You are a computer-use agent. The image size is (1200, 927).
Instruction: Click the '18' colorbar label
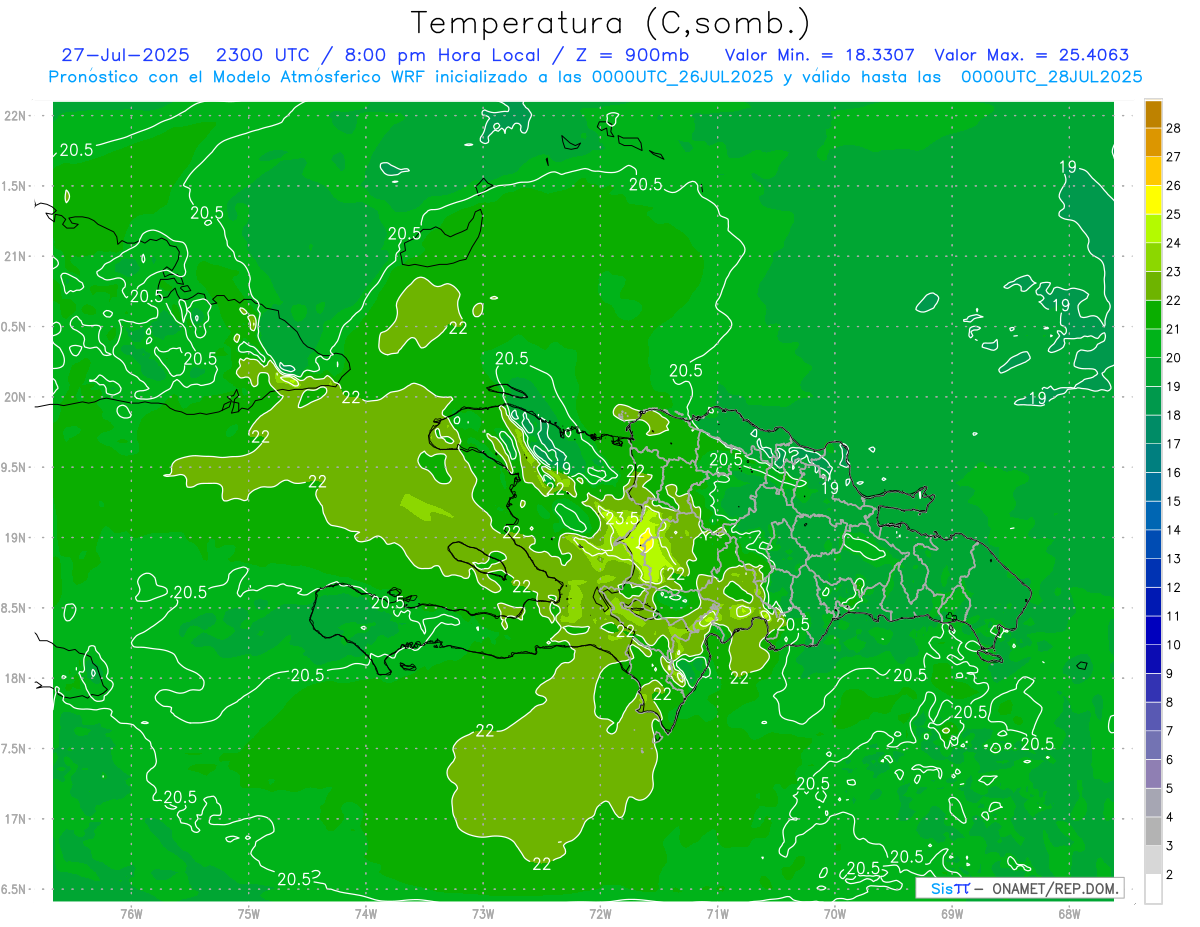point(1173,415)
